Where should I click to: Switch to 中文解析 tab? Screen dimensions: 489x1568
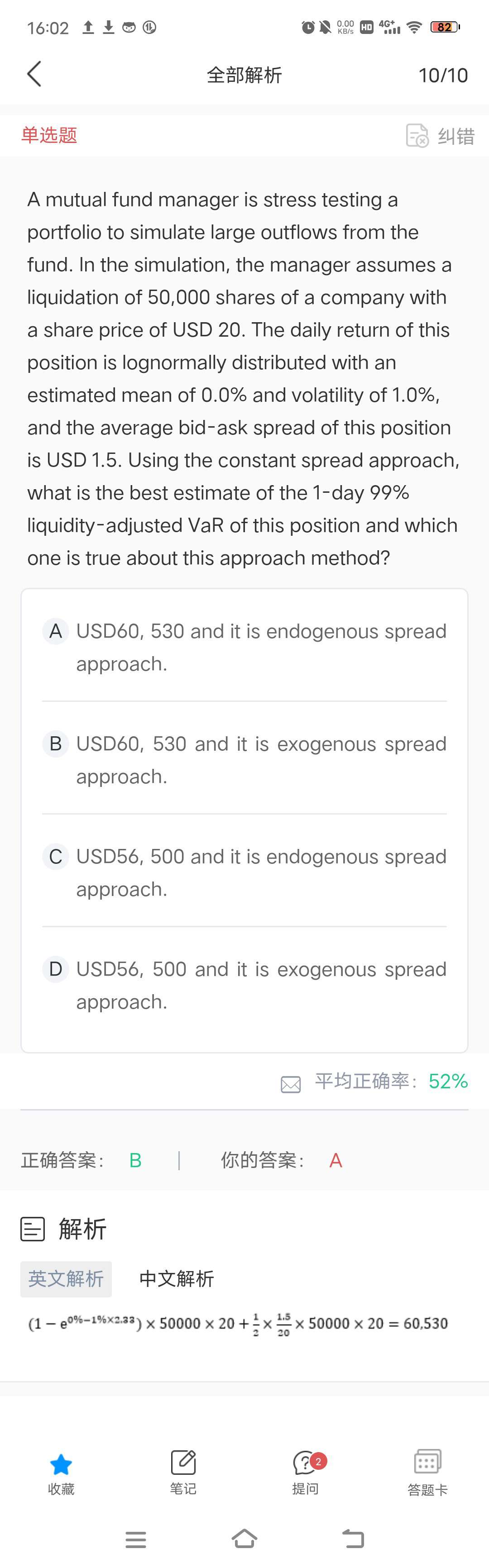pyautogui.click(x=177, y=1279)
